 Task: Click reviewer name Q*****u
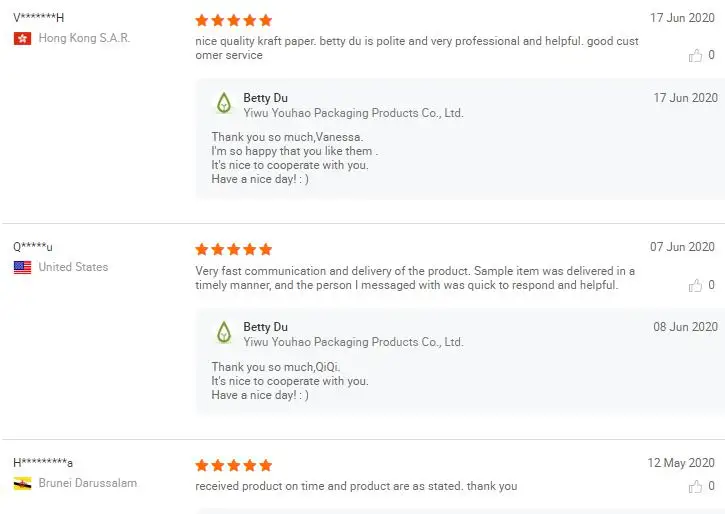pyautogui.click(x=33, y=247)
